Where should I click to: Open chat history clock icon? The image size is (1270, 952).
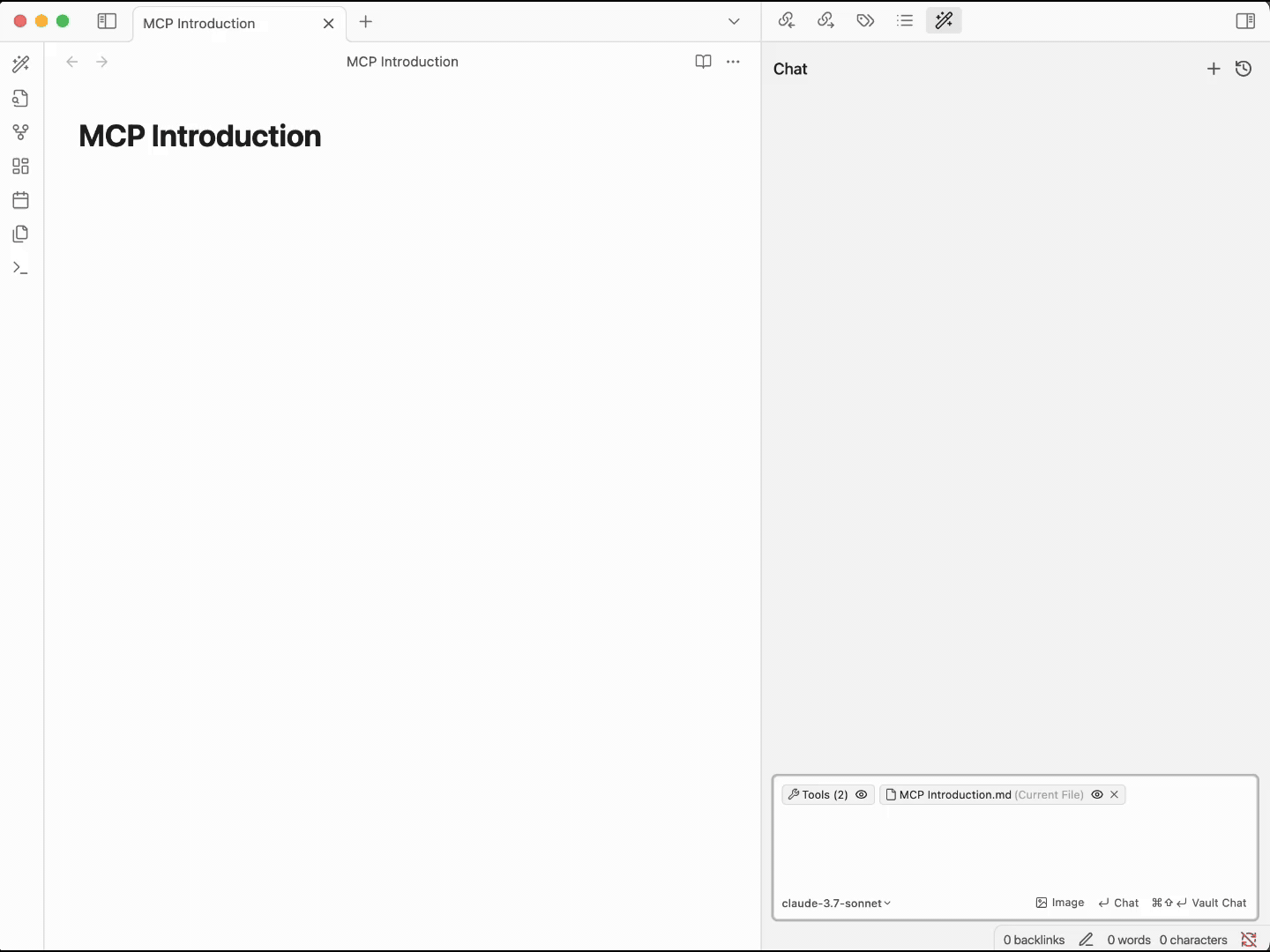coord(1244,69)
